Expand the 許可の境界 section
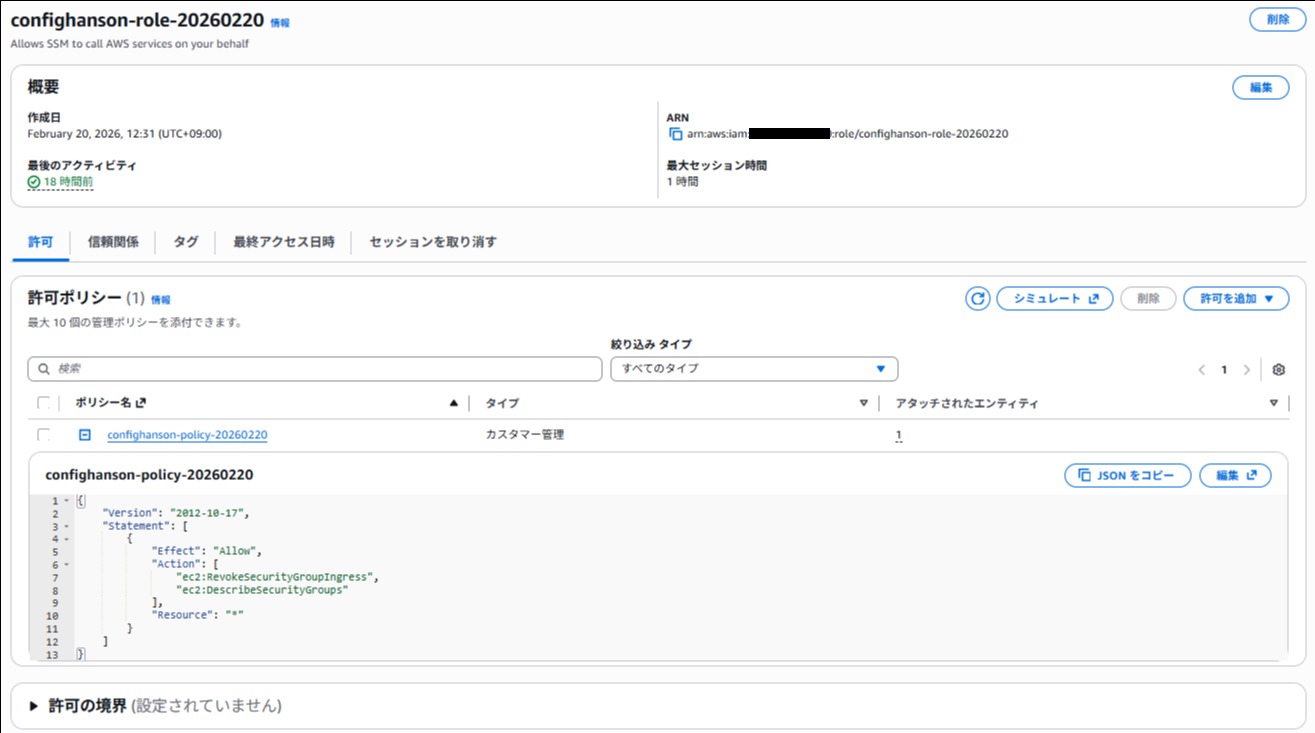 coord(34,706)
